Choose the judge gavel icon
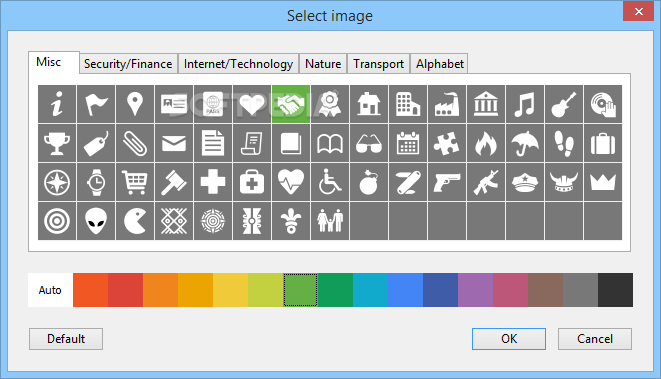The image size is (661, 379). pos(174,182)
